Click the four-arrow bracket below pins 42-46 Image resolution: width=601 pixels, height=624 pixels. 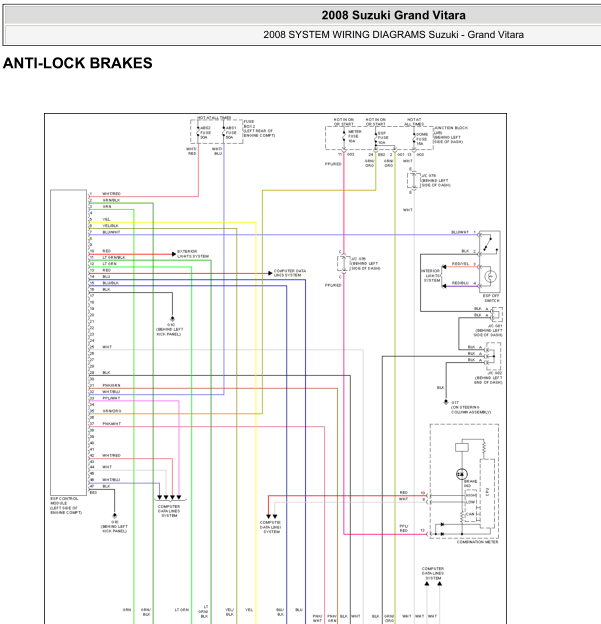pyautogui.click(x=170, y=498)
